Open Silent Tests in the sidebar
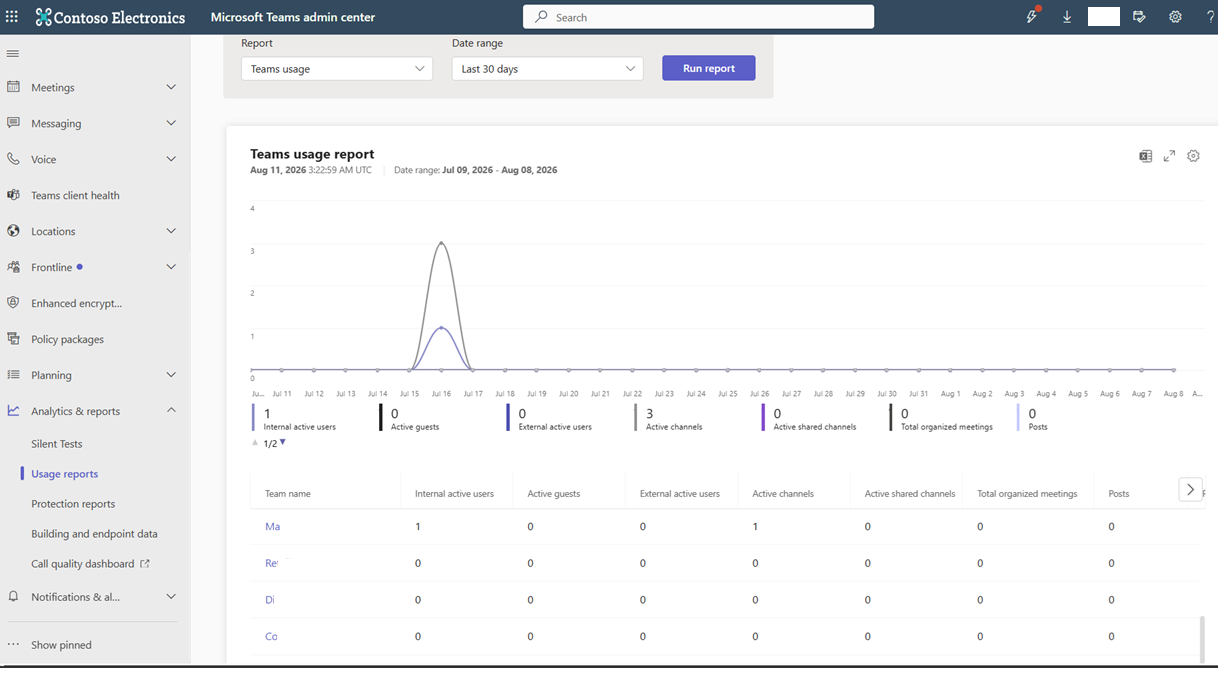The height and width of the screenshot is (684, 1218). tap(57, 444)
